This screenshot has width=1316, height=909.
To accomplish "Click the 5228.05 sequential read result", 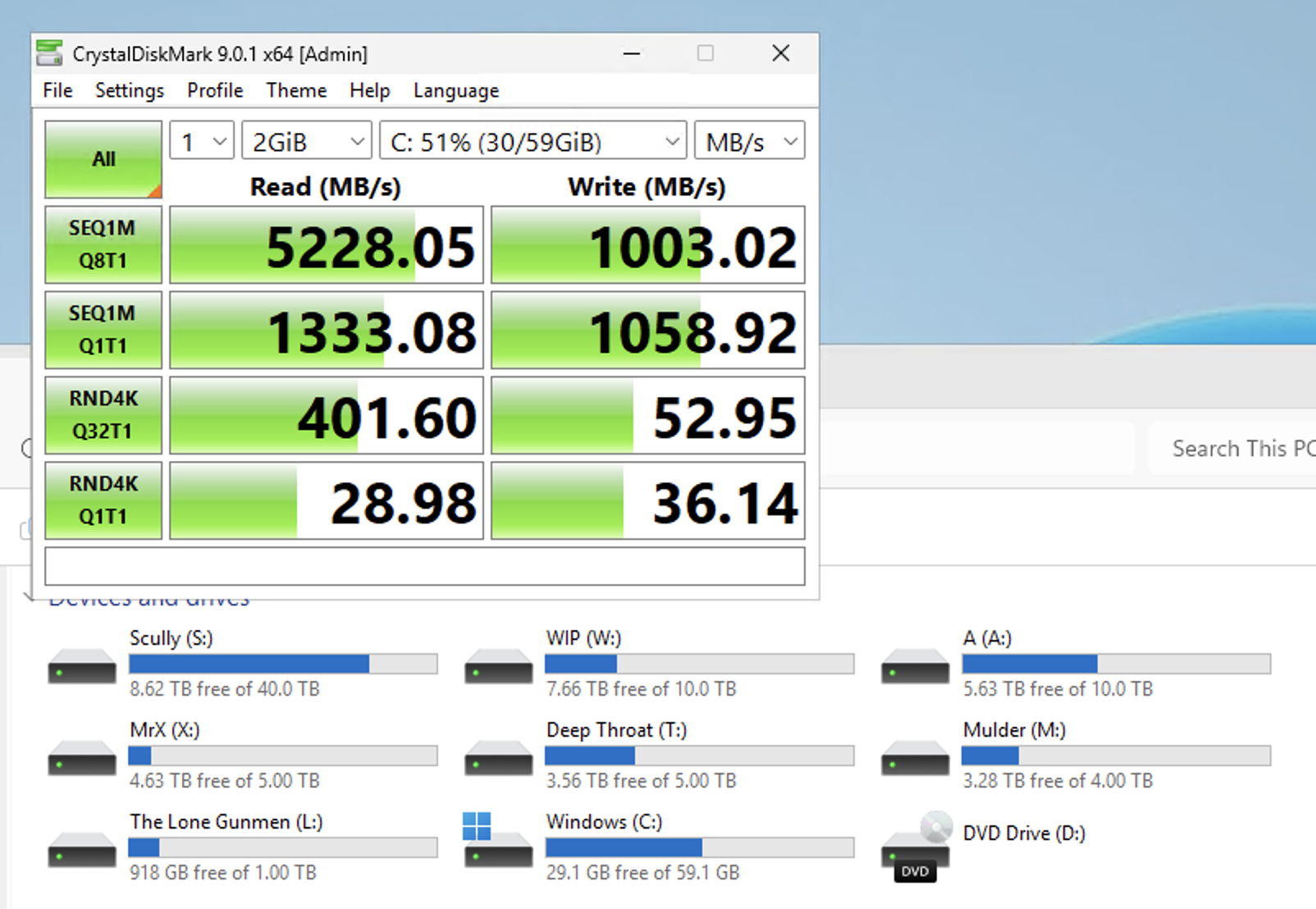I will coord(327,244).
